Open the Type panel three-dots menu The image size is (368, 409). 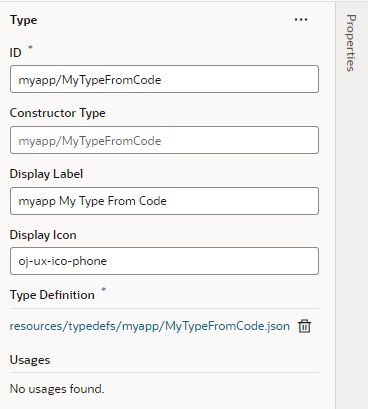301,20
